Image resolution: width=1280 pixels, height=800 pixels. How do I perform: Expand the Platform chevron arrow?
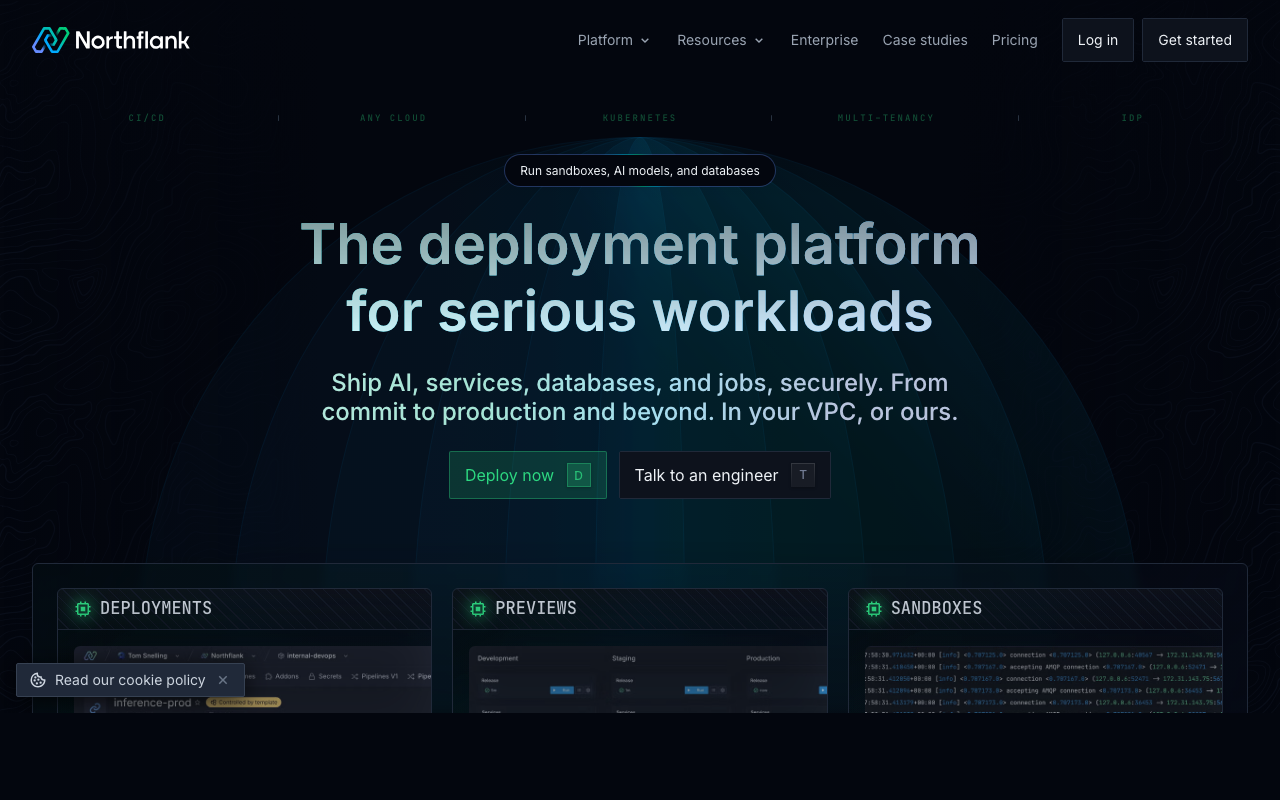pos(645,41)
